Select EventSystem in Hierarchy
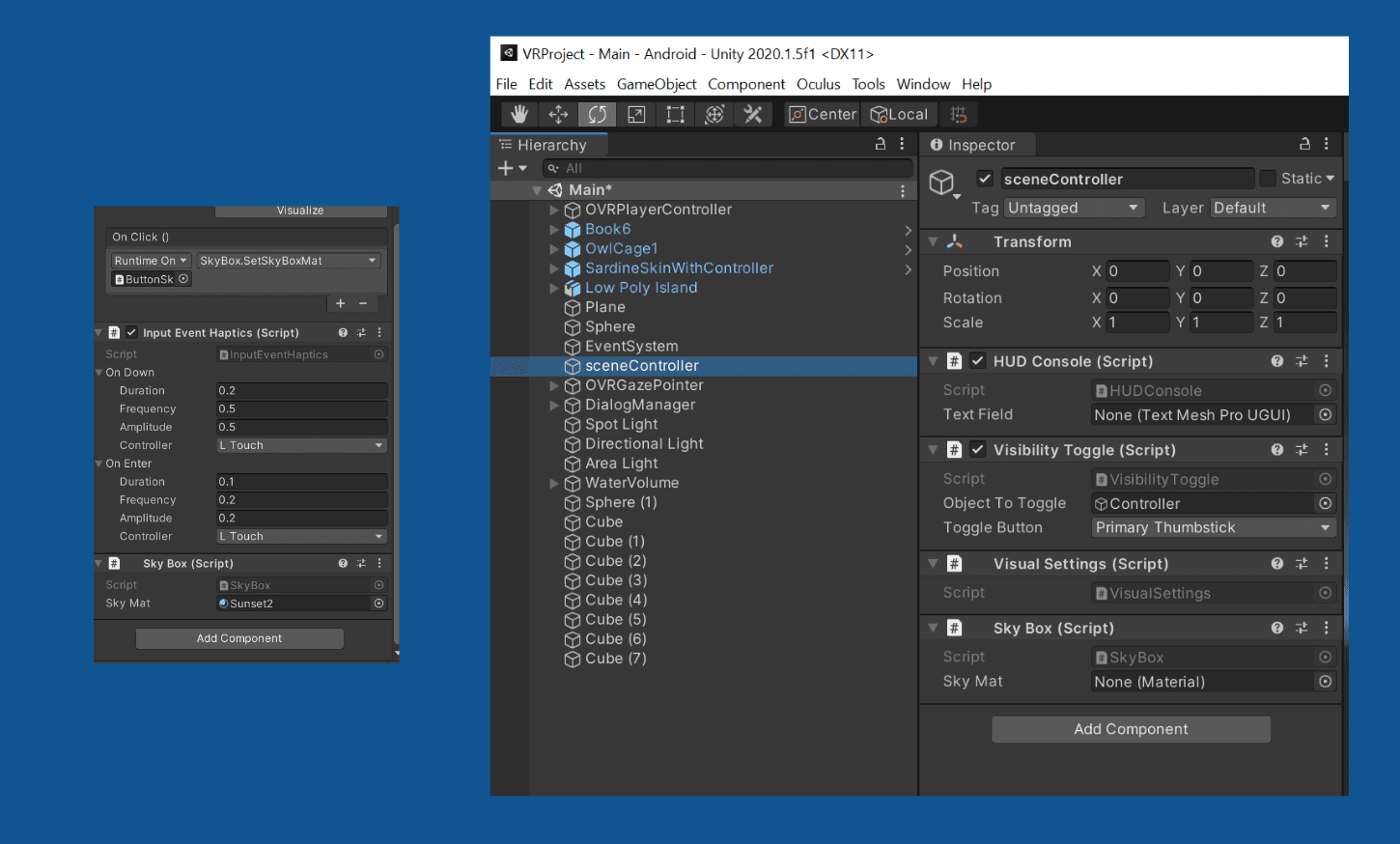Screen dimensions: 1400x844 [631, 347]
